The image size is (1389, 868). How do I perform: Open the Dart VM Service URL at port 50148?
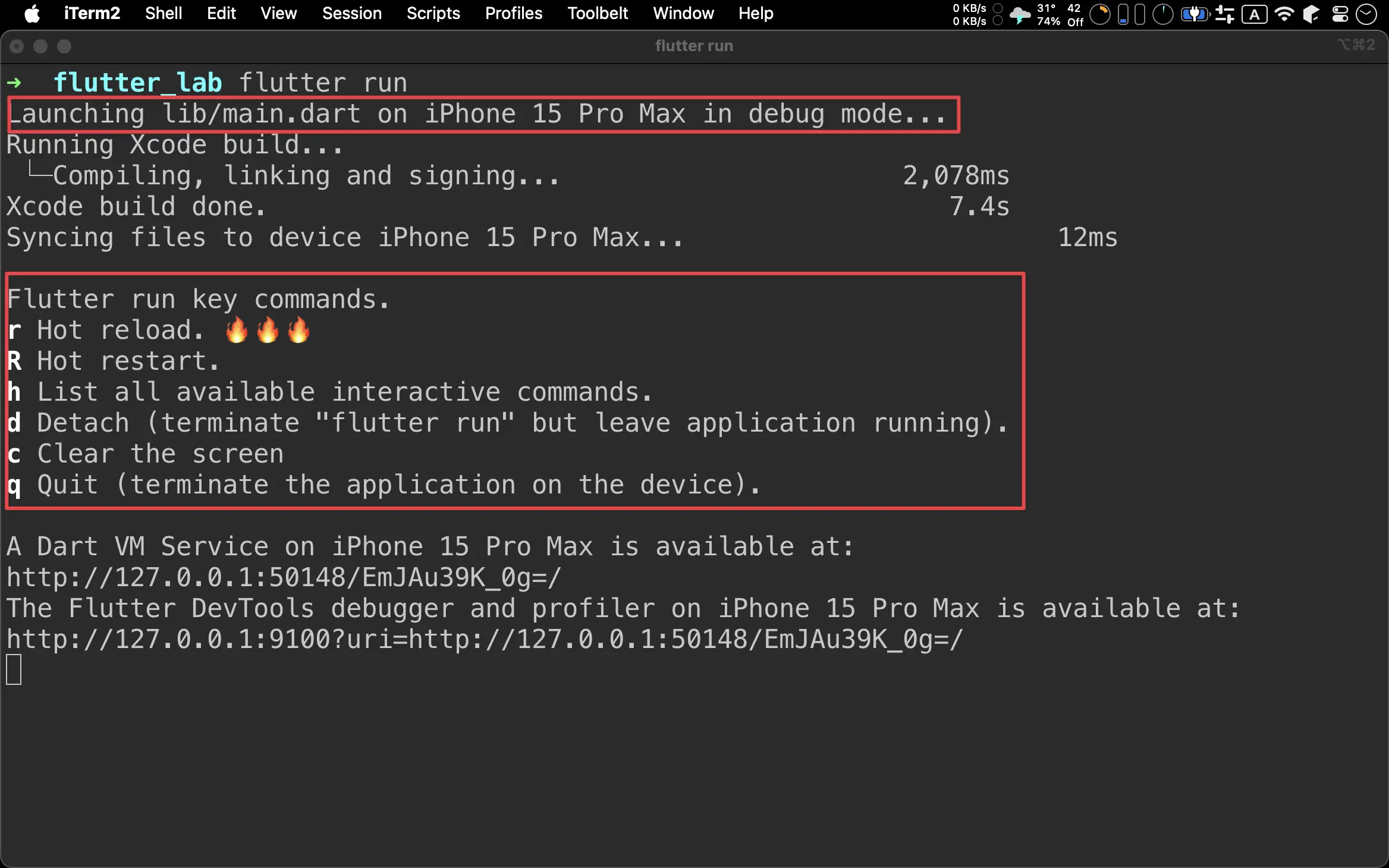(284, 577)
